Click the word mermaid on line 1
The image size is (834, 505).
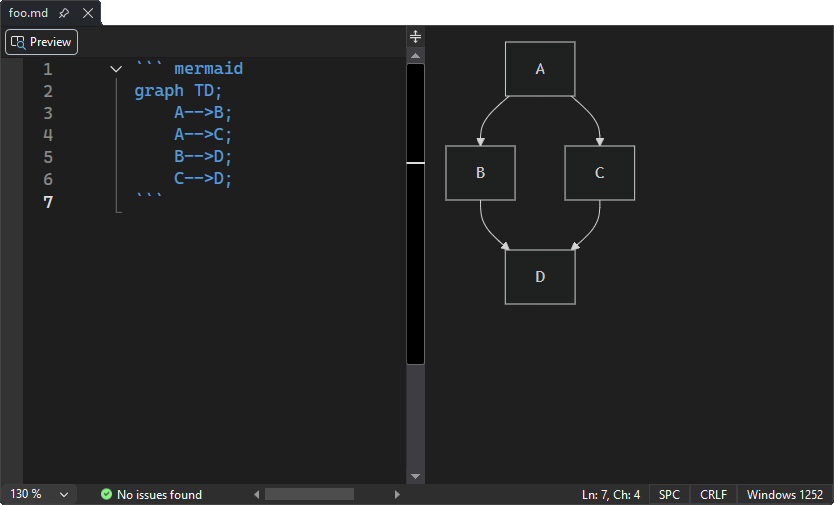208,69
